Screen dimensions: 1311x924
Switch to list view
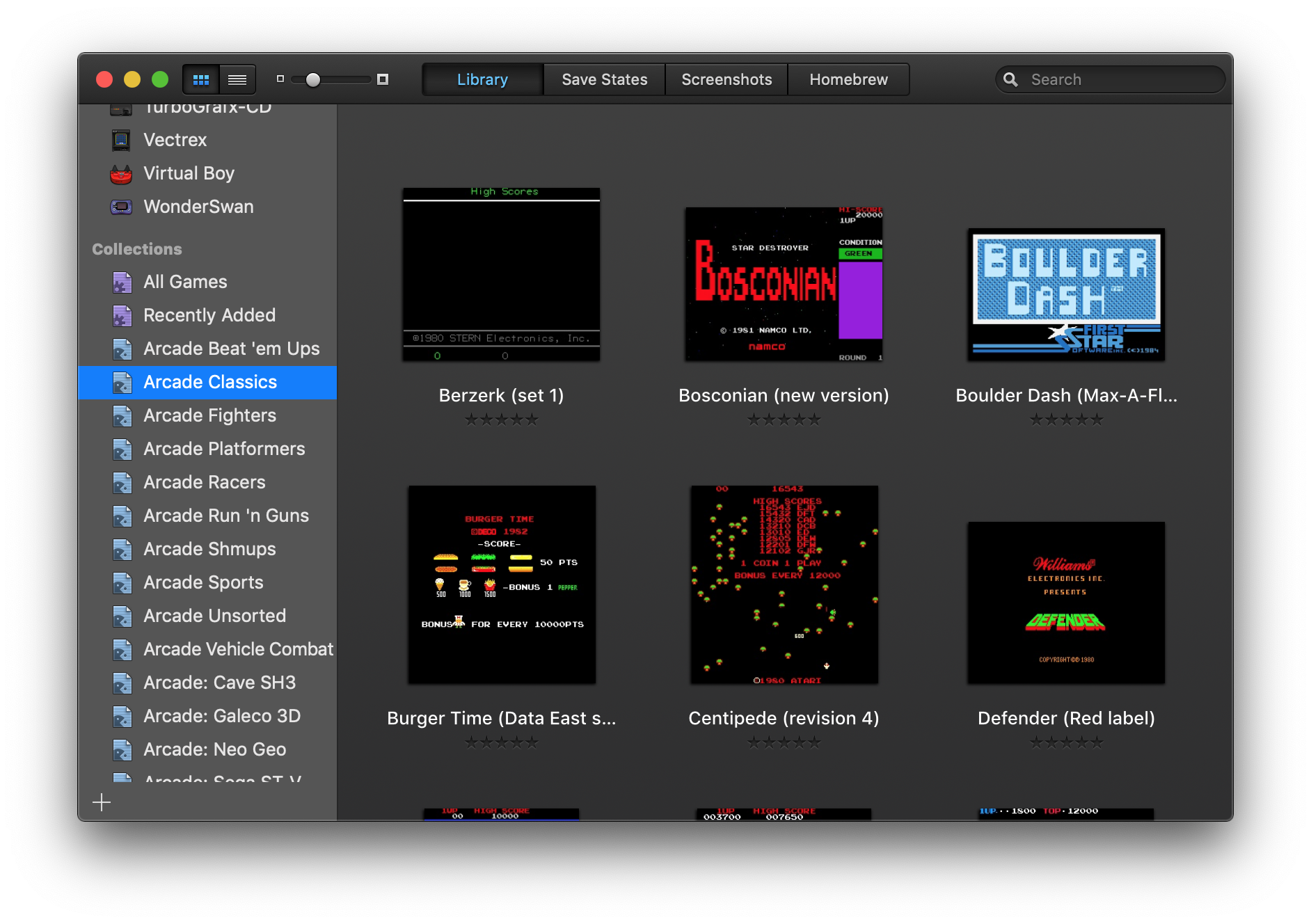pos(237,79)
